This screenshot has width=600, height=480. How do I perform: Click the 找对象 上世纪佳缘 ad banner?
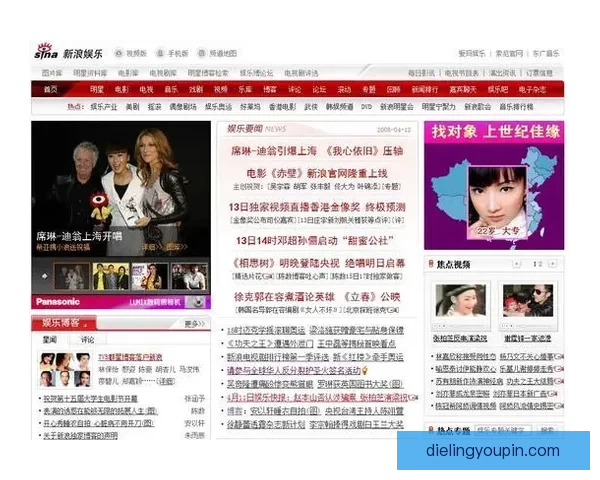(x=494, y=185)
